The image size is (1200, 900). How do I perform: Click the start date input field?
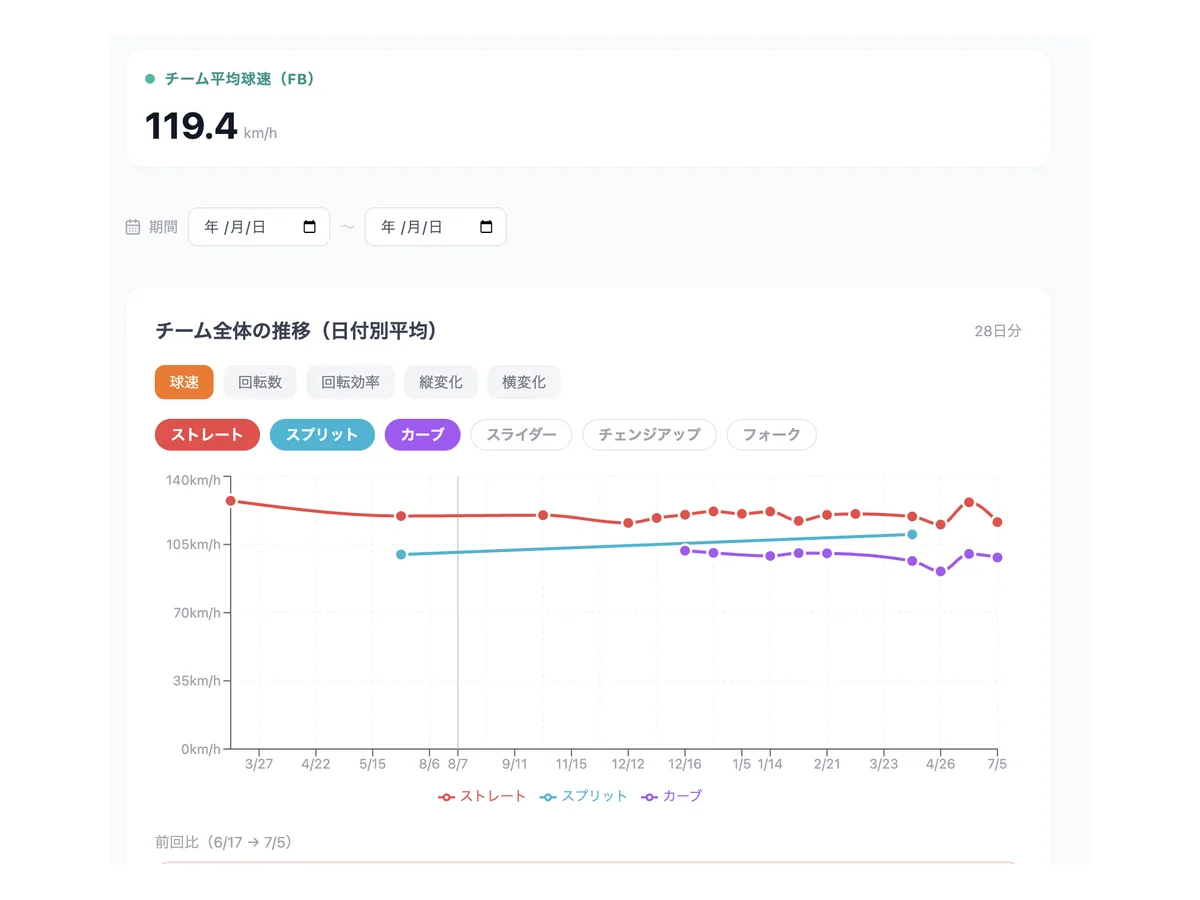coord(259,227)
